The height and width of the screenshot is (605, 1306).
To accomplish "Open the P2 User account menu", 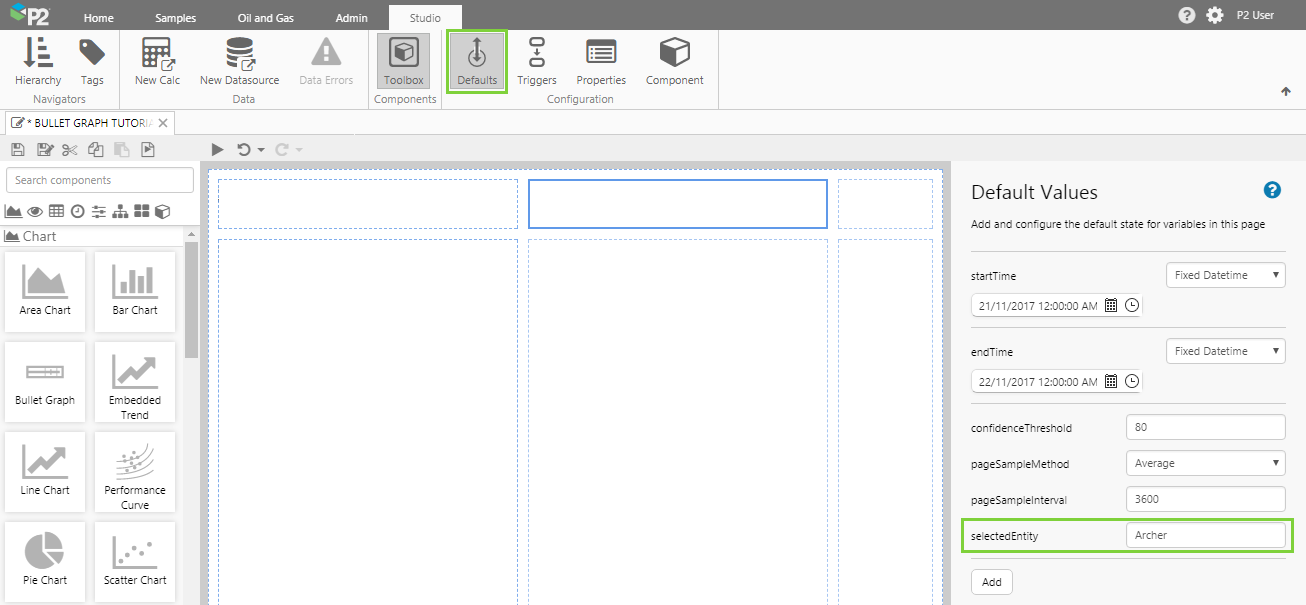I will click(1255, 15).
